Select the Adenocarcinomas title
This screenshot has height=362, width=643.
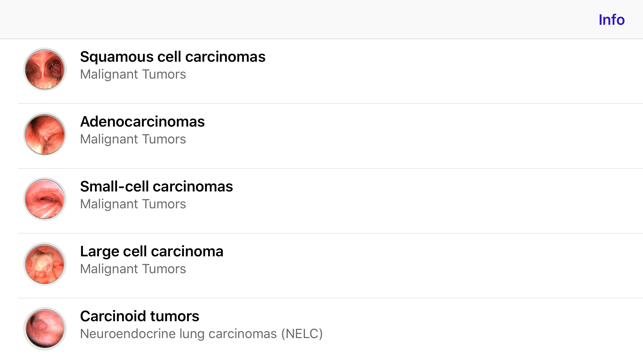tap(142, 121)
